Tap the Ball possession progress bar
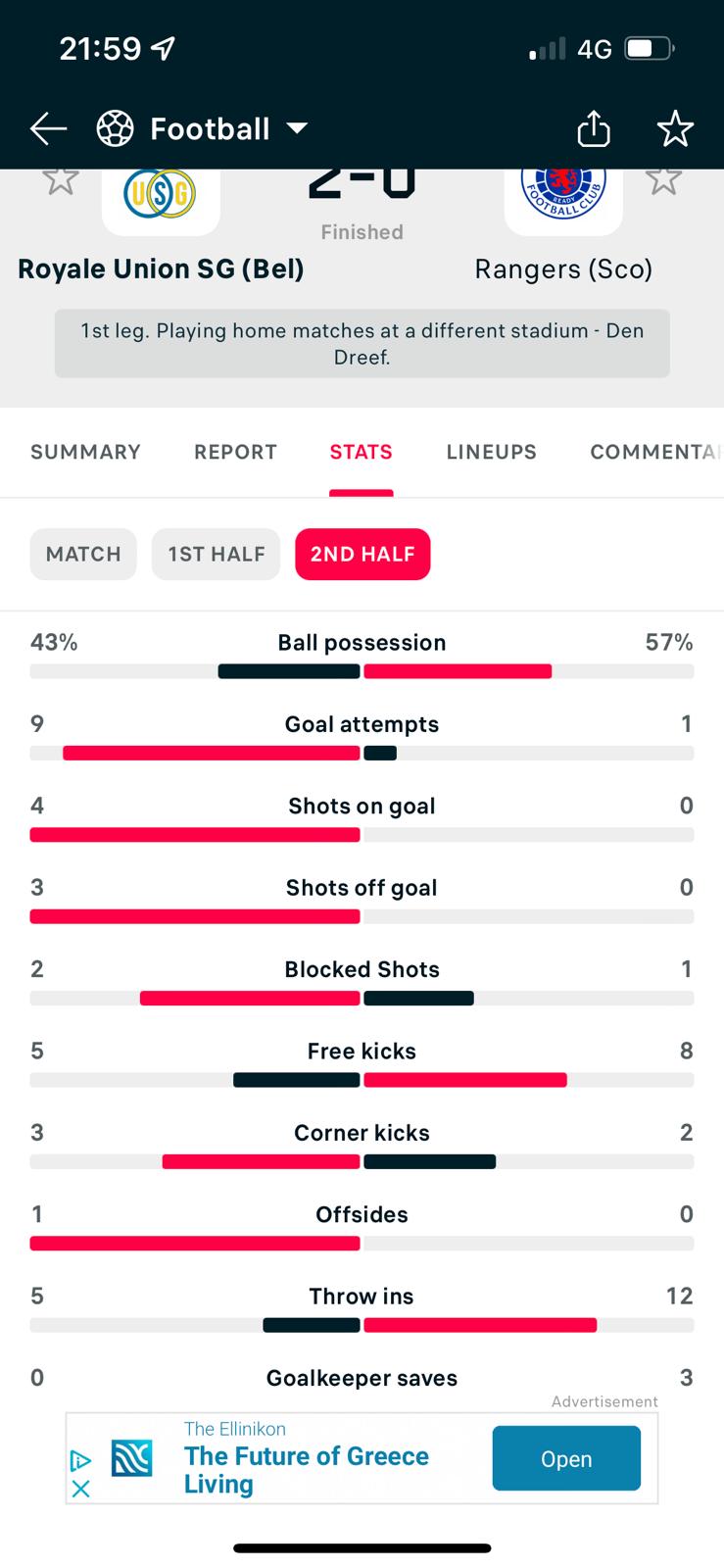724x1568 pixels. click(x=362, y=671)
